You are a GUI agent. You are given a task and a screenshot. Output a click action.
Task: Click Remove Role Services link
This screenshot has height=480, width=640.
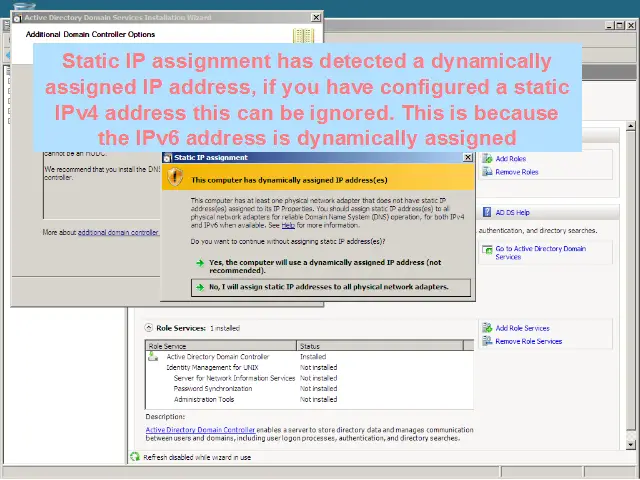(x=529, y=341)
